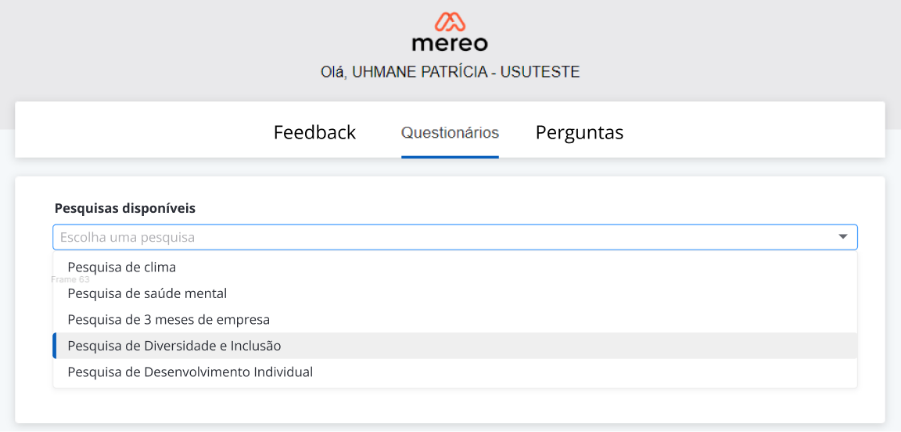Click the mereo wordmark text
This screenshot has width=901, height=432.
click(449, 44)
